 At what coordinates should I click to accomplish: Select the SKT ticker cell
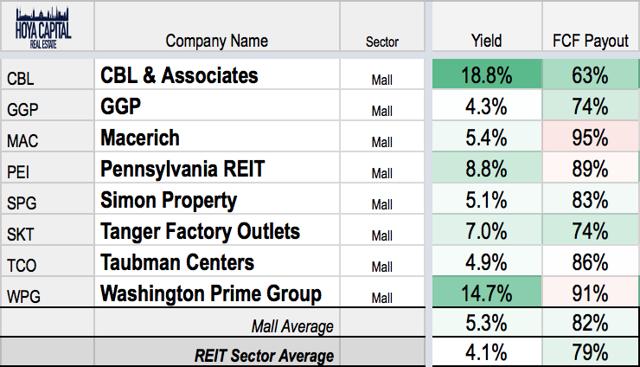pyautogui.click(x=47, y=230)
